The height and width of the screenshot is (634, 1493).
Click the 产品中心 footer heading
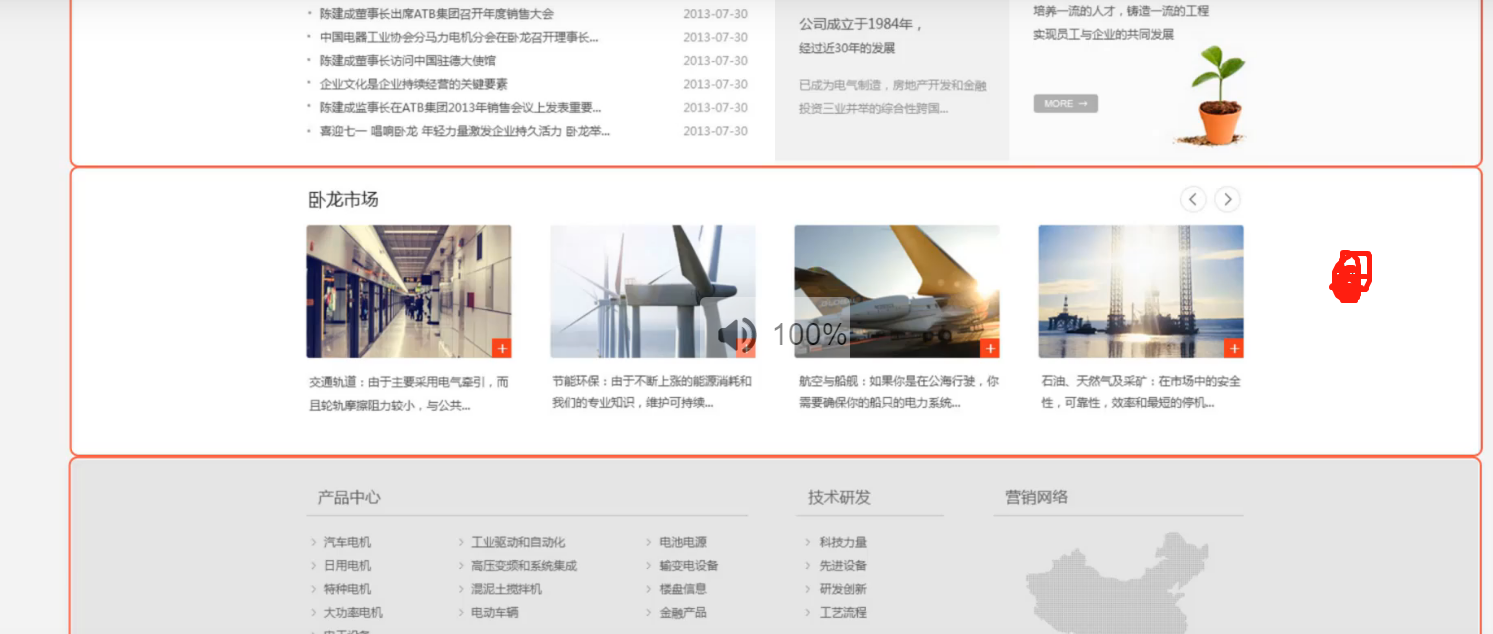(349, 497)
